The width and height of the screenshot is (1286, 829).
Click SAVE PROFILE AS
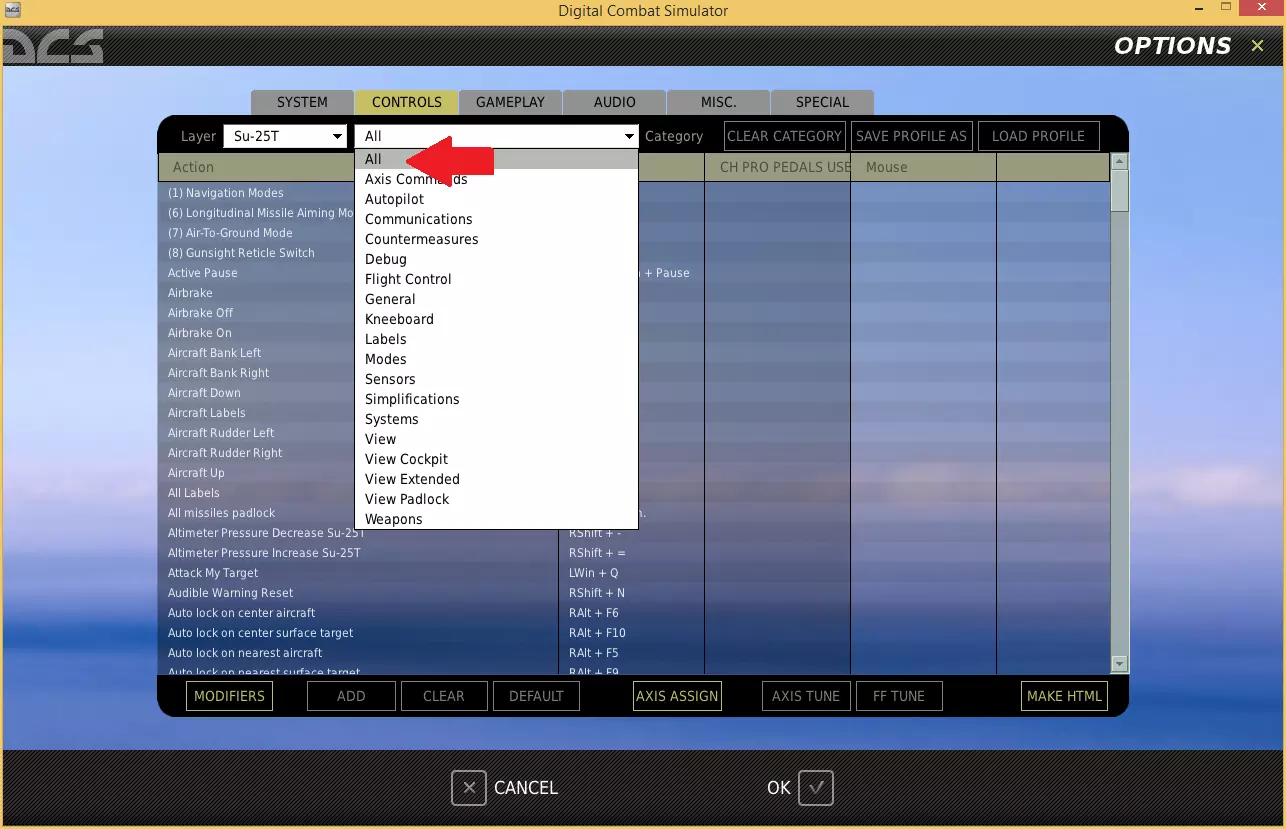[912, 136]
